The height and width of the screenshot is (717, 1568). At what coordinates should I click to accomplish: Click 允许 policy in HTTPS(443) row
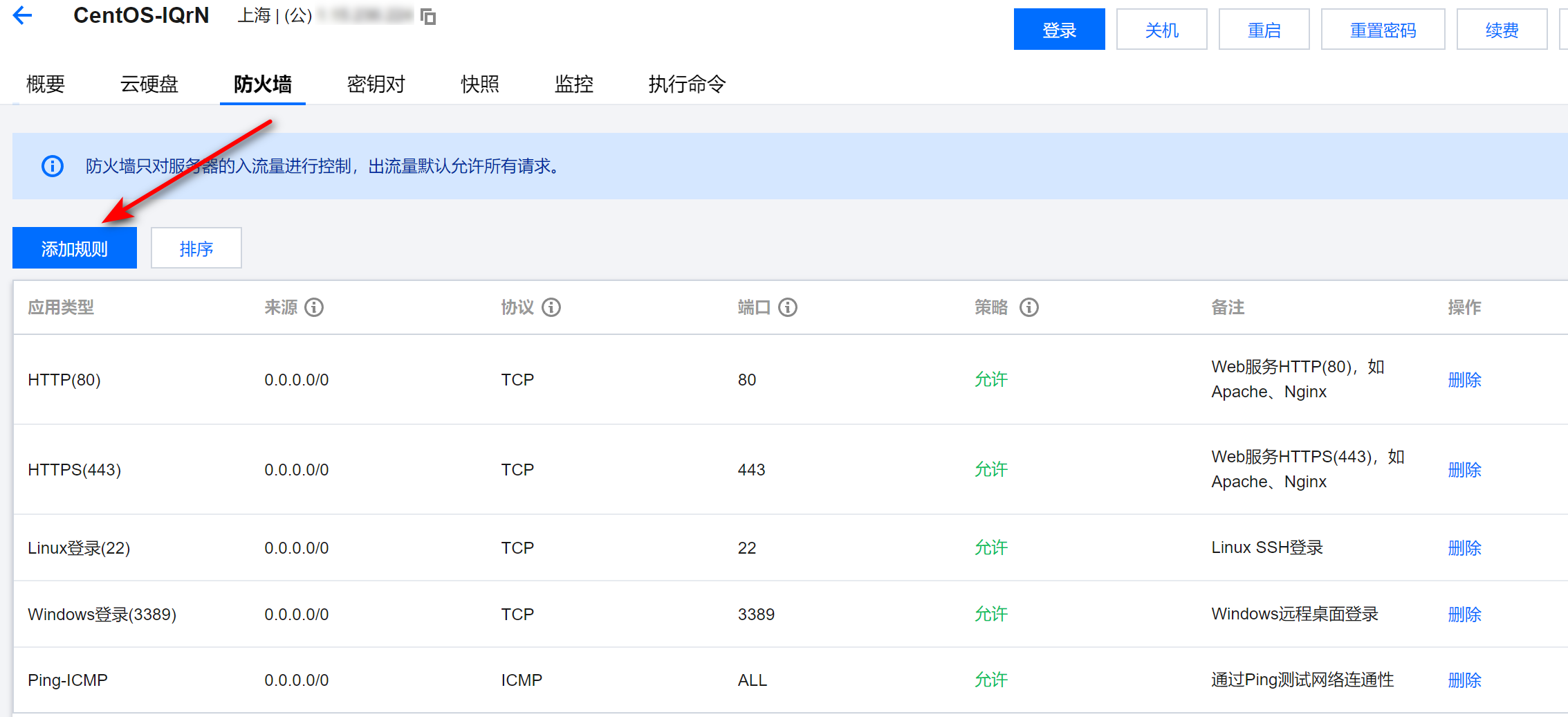[x=991, y=470]
